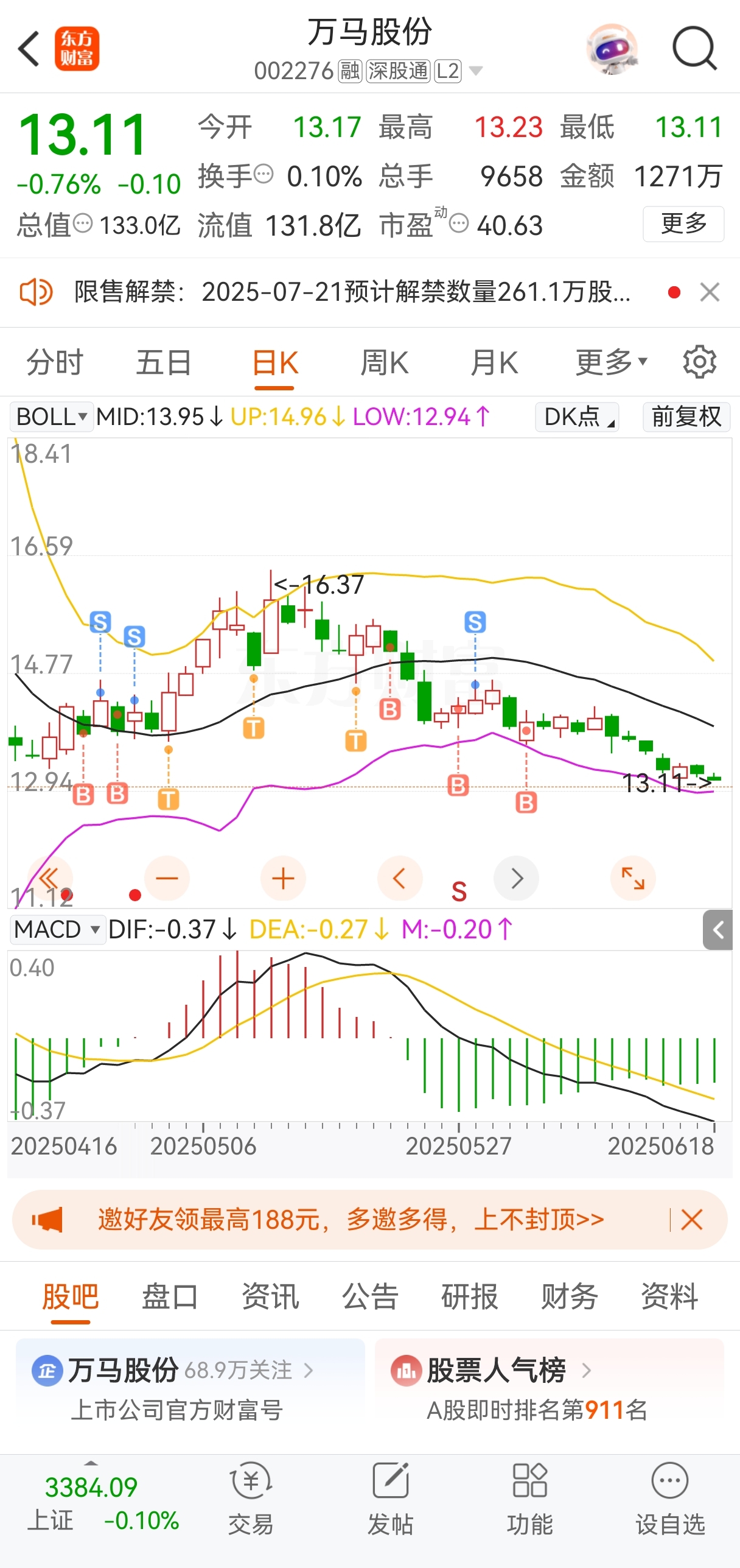The image size is (740, 1568).
Task: Open the 公告 tab
Action: coord(370,1296)
